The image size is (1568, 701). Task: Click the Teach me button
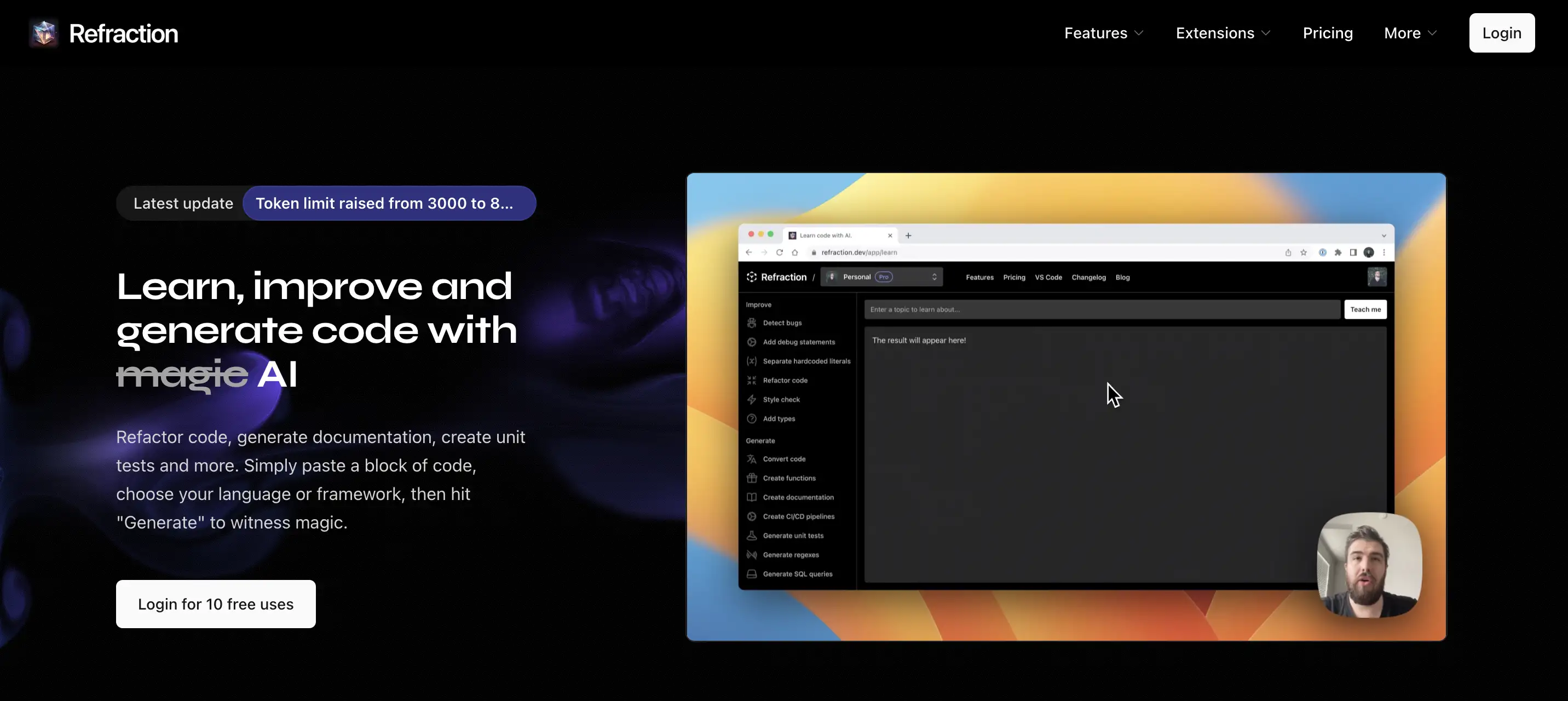pyautogui.click(x=1365, y=309)
